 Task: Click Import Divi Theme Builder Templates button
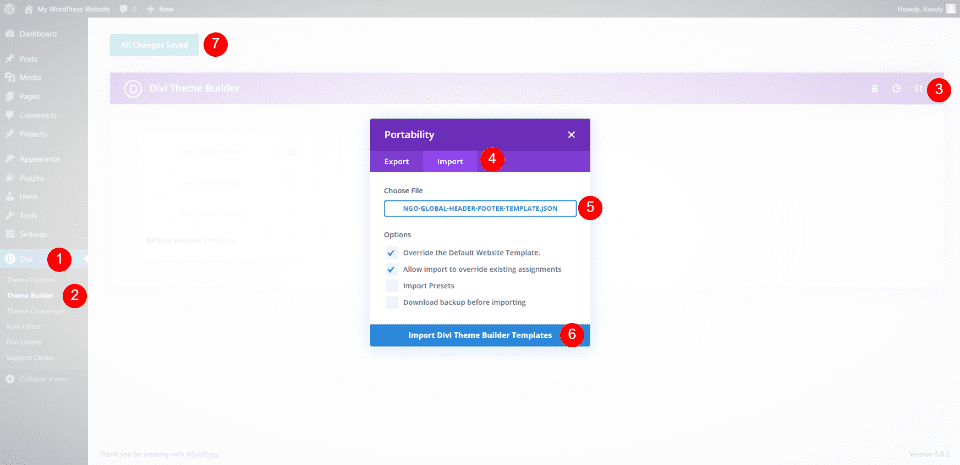(480, 335)
